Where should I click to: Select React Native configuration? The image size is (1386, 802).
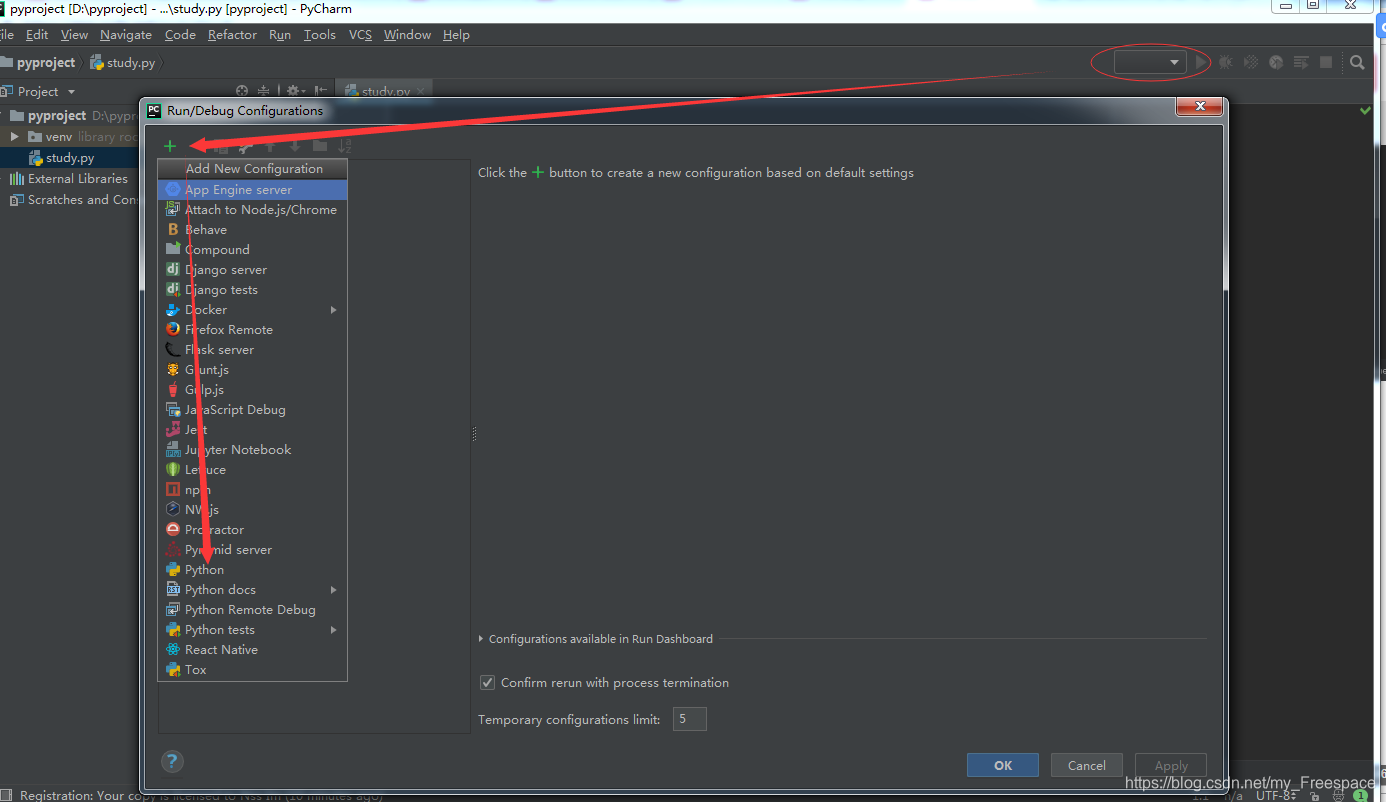pos(252,649)
